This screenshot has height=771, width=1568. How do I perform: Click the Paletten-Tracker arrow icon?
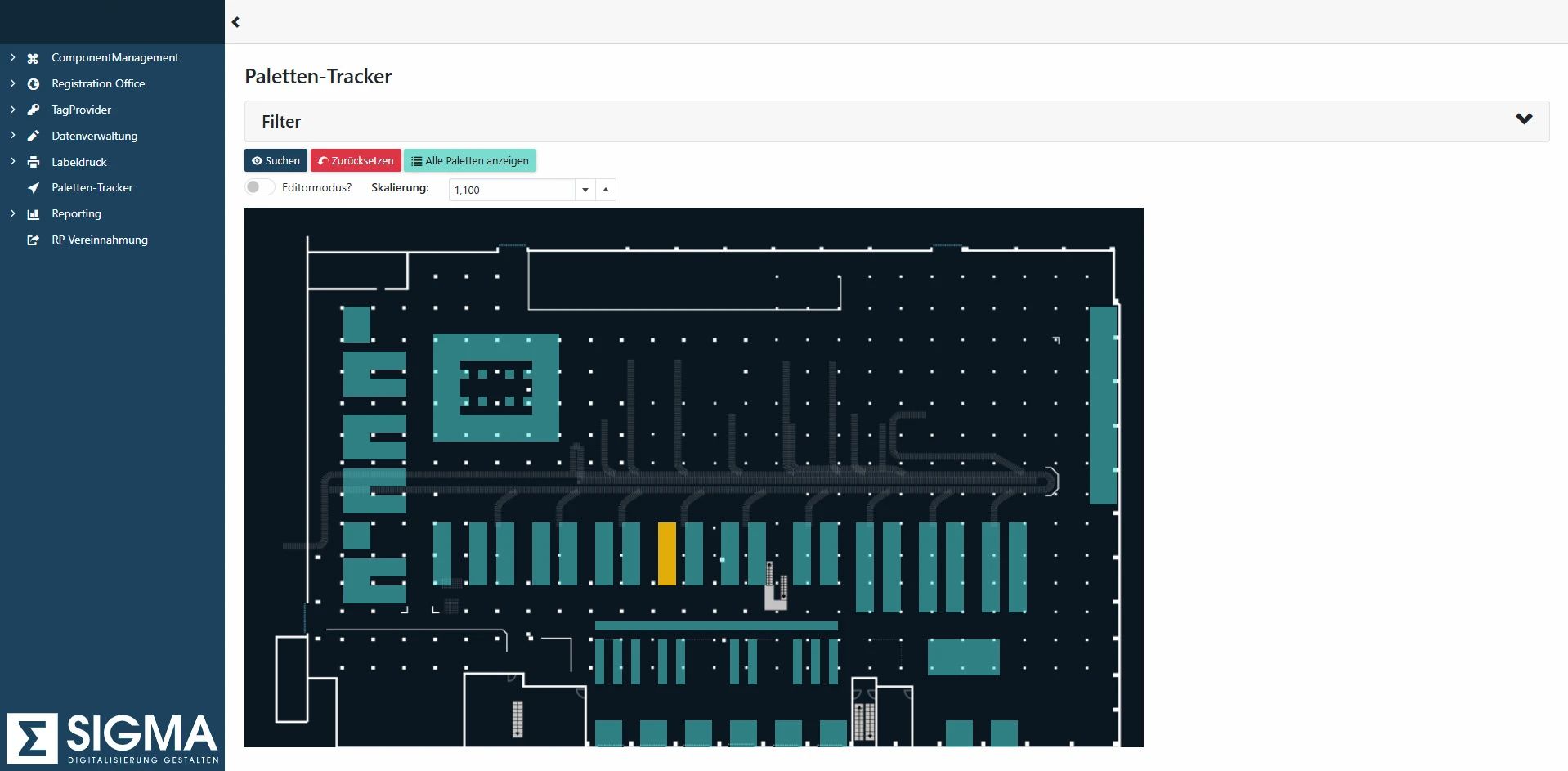tap(33, 188)
